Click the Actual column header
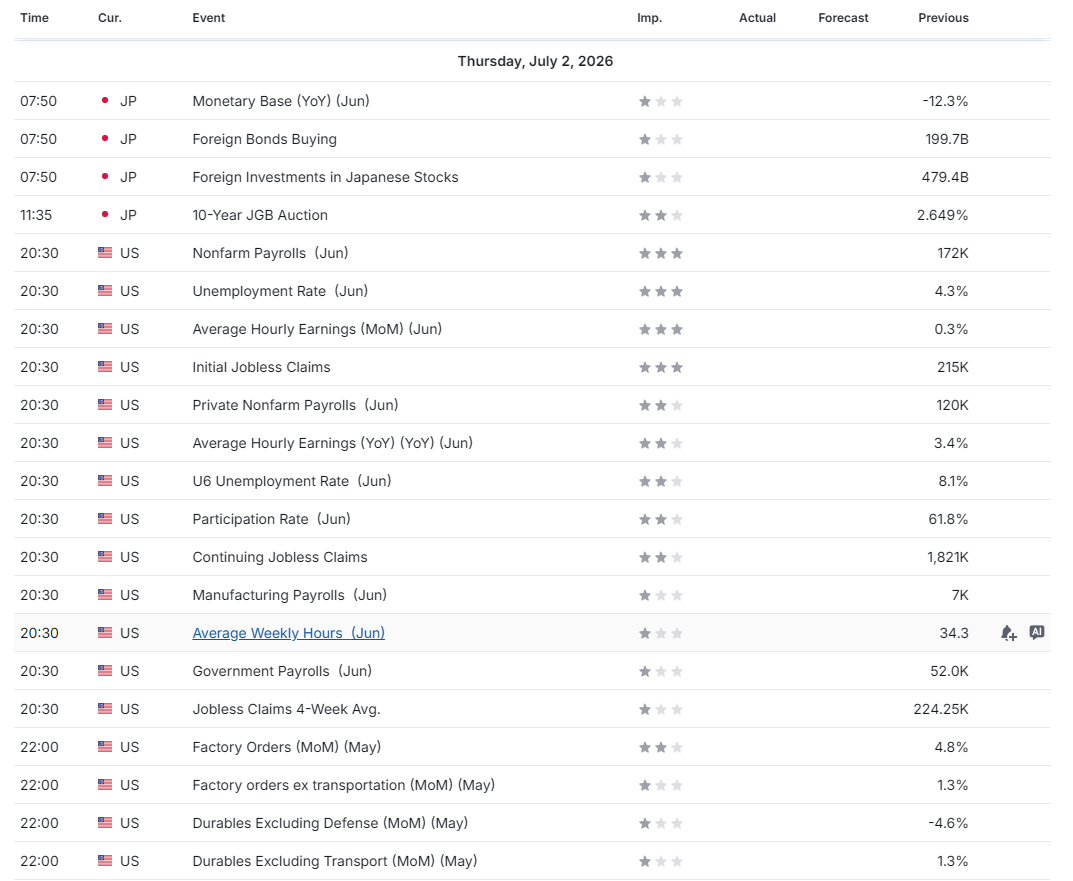 [x=757, y=18]
